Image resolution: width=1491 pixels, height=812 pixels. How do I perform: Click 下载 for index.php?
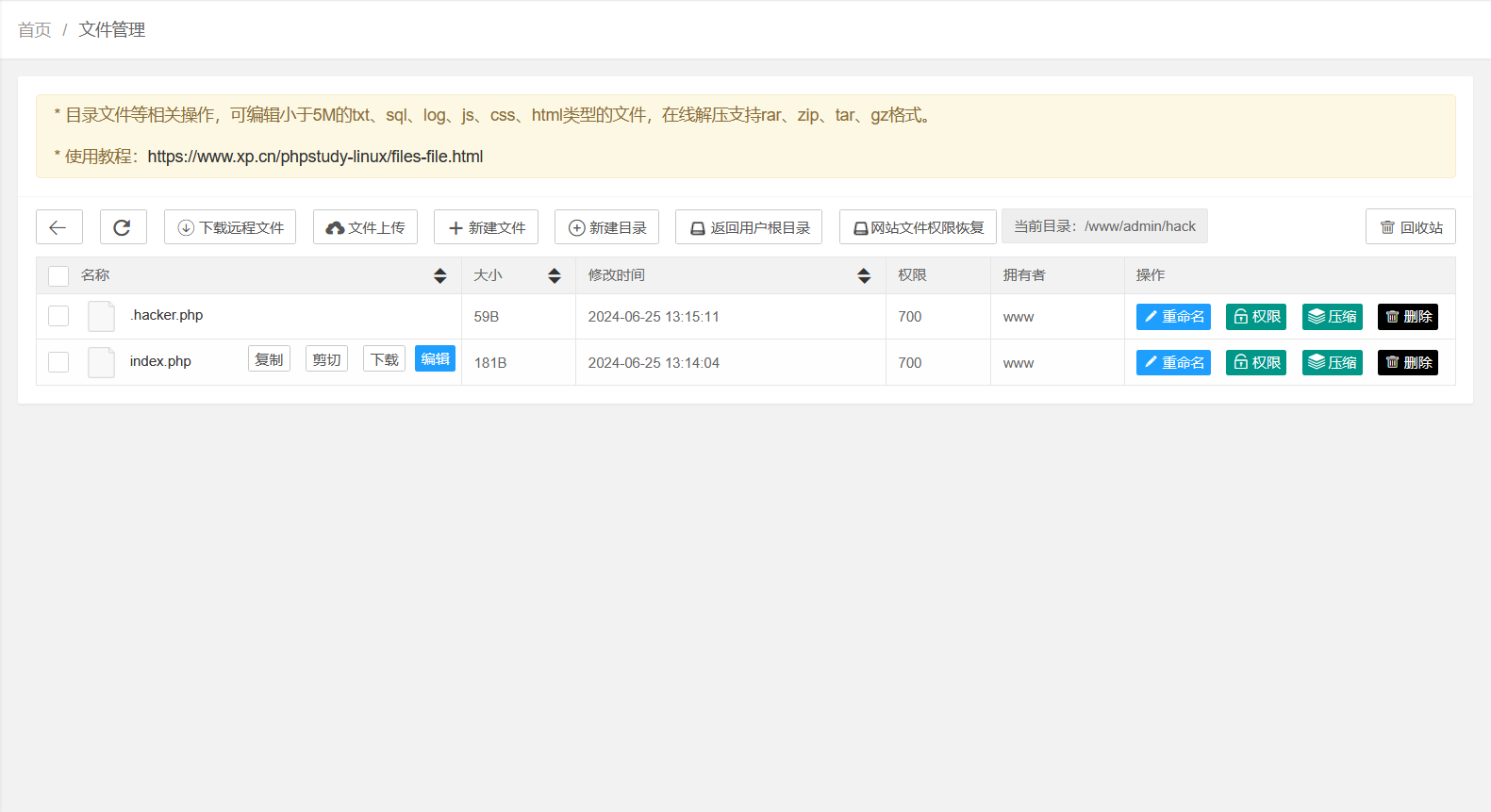point(384,359)
